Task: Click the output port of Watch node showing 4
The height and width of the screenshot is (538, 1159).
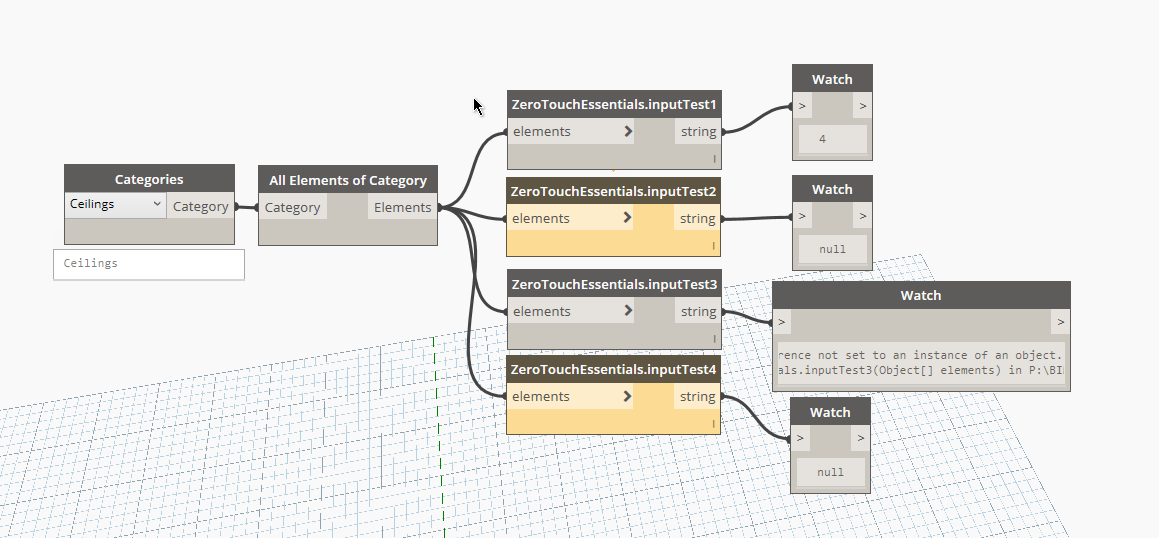Action: click(x=863, y=106)
